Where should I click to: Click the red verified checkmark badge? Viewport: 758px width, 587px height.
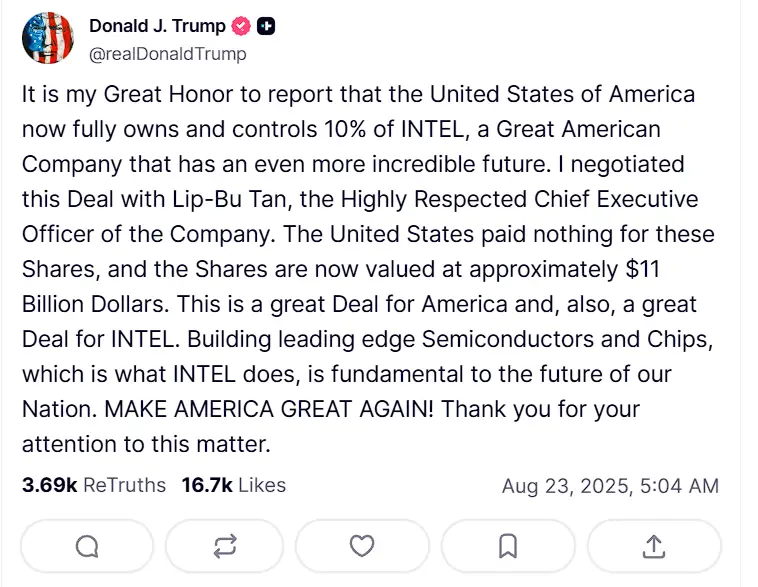(241, 26)
